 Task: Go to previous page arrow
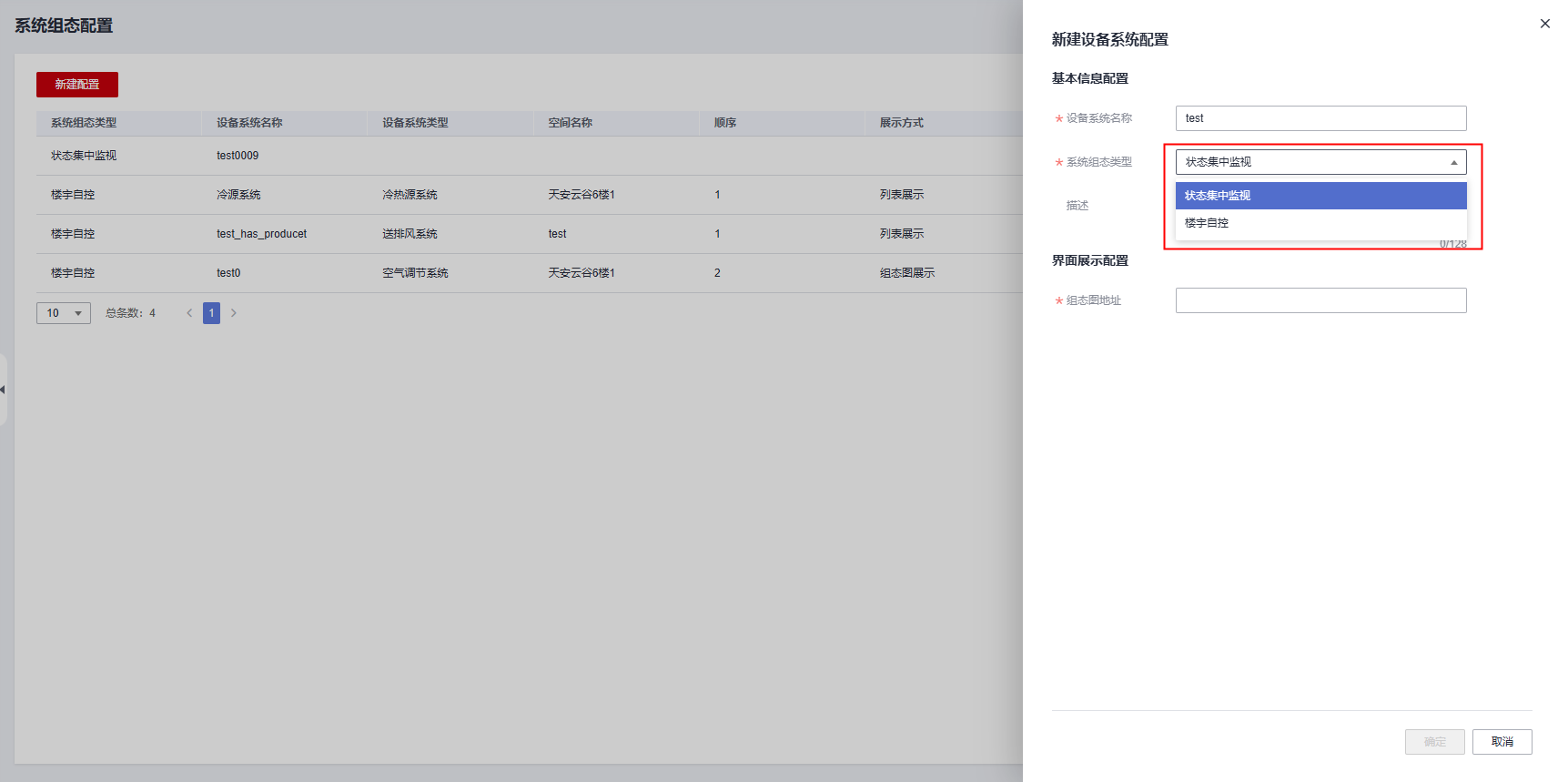tap(189, 313)
